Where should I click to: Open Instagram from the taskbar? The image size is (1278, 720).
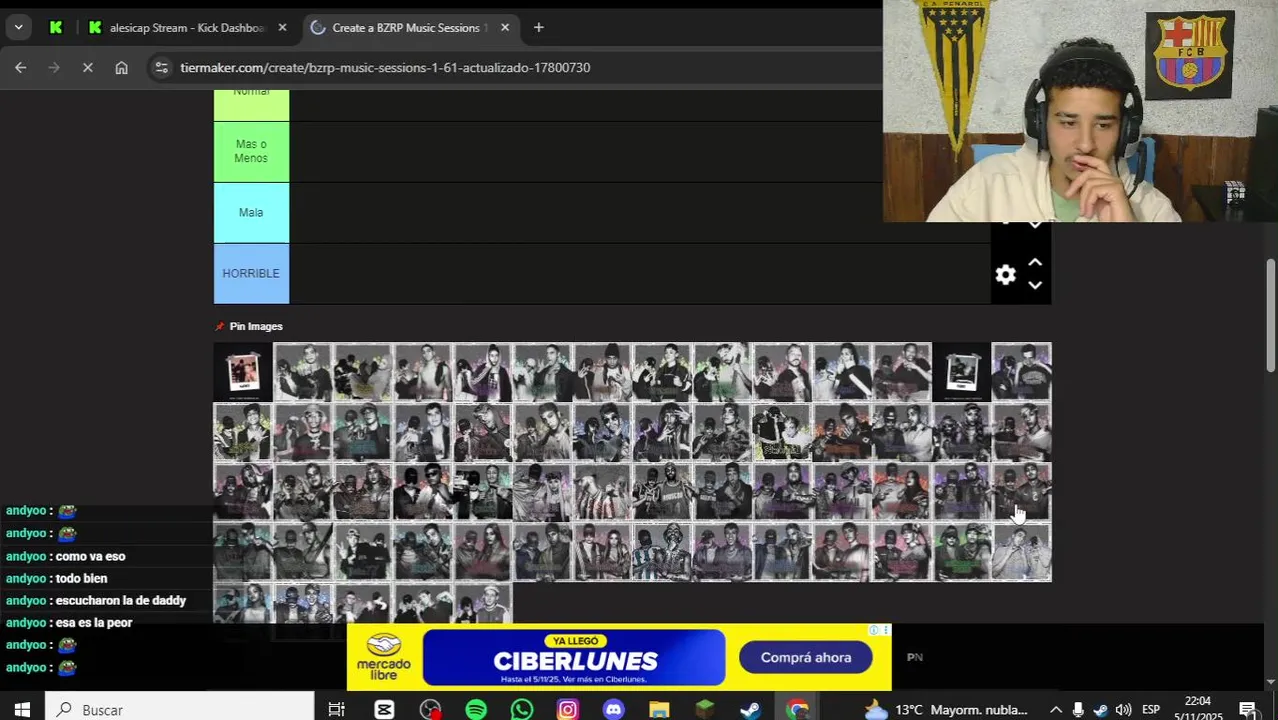[x=568, y=709]
